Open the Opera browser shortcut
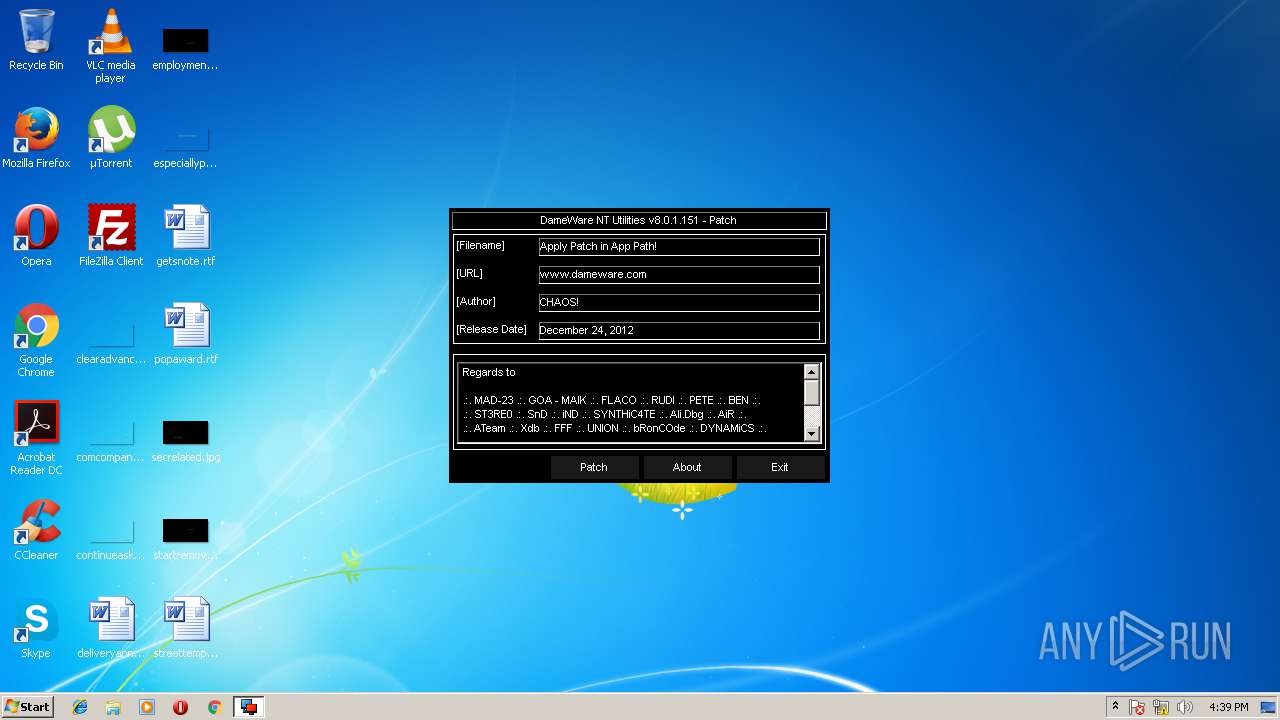The height and width of the screenshot is (720, 1280). click(36, 236)
